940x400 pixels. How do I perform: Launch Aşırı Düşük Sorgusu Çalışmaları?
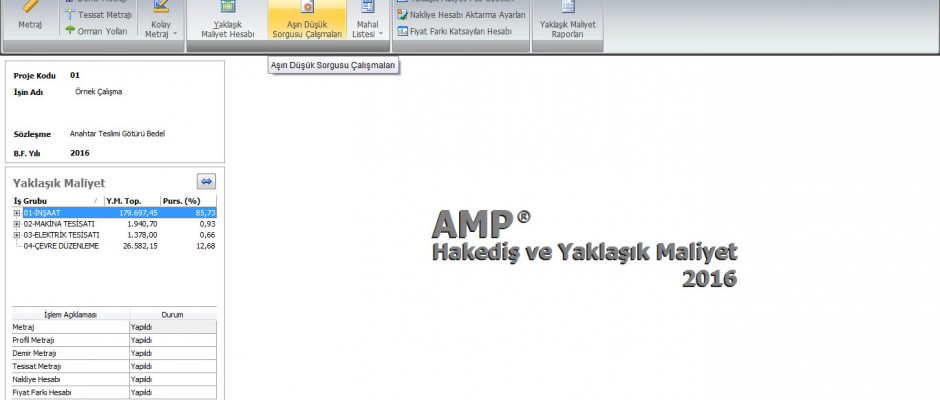pos(307,23)
